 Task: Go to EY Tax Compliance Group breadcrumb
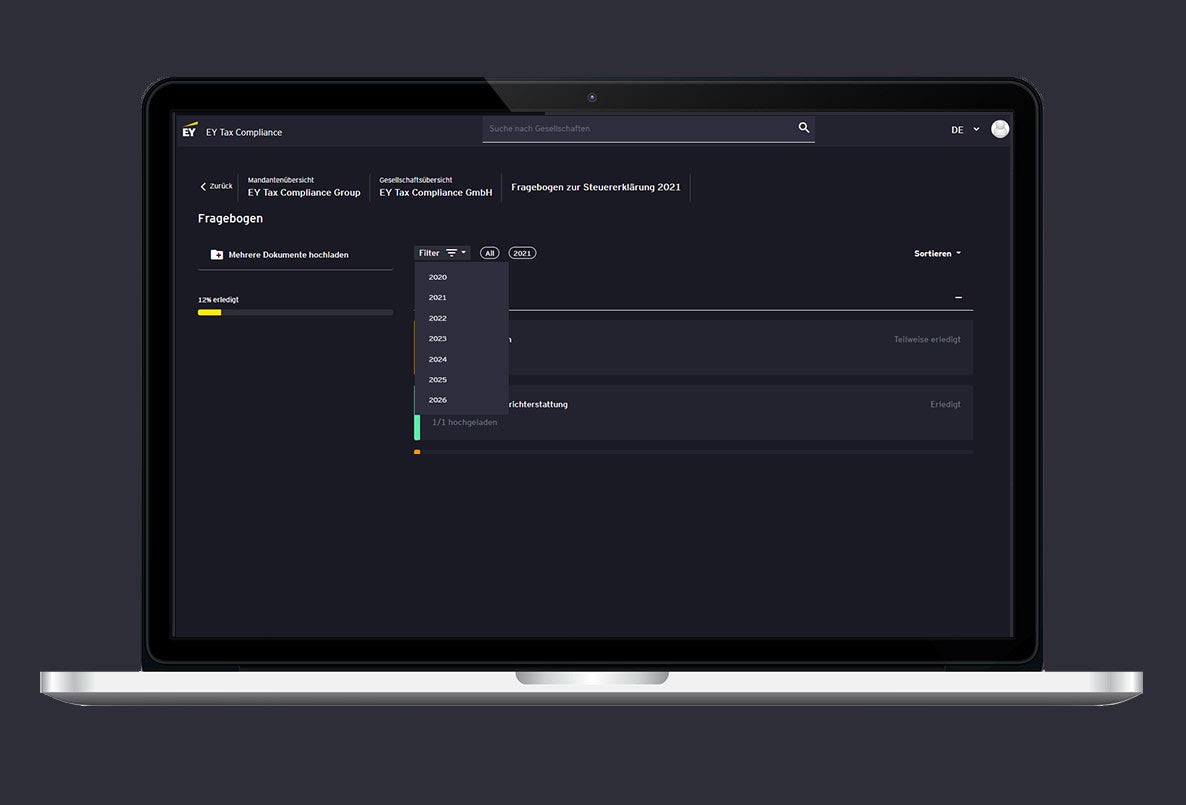(304, 192)
